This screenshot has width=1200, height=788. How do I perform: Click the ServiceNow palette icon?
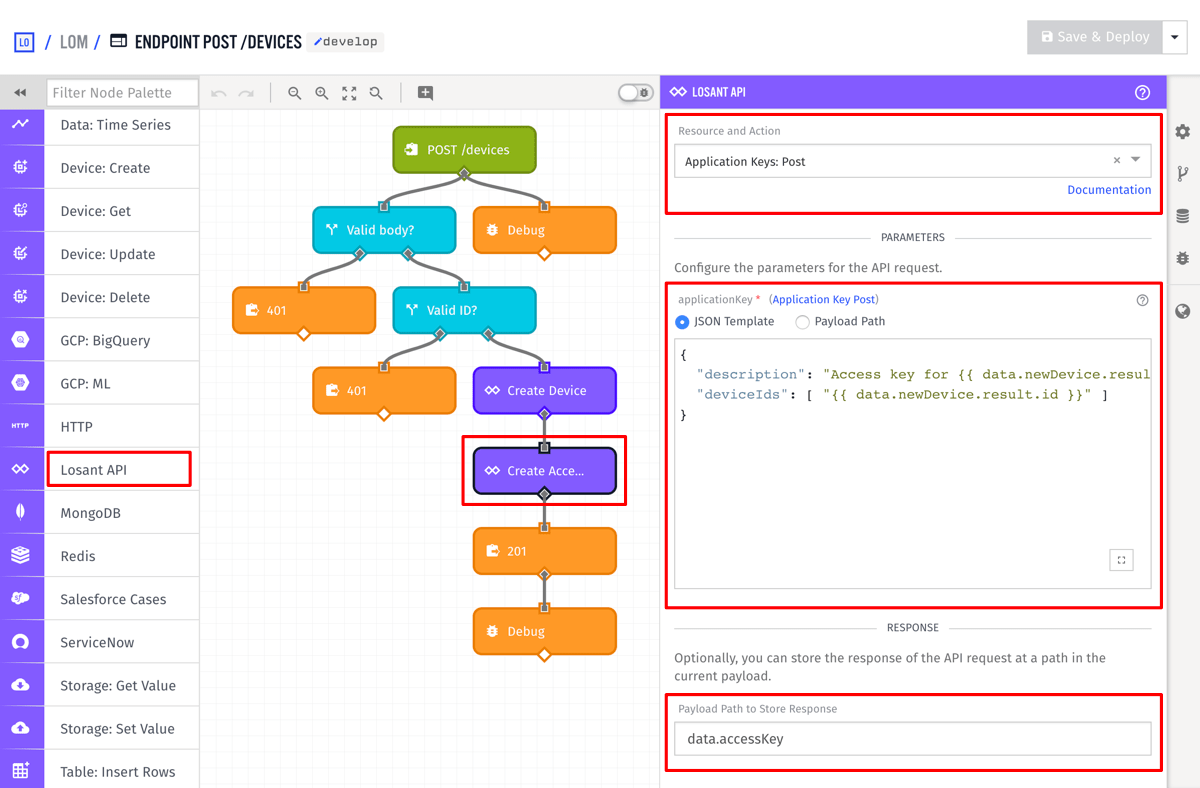(x=21, y=641)
